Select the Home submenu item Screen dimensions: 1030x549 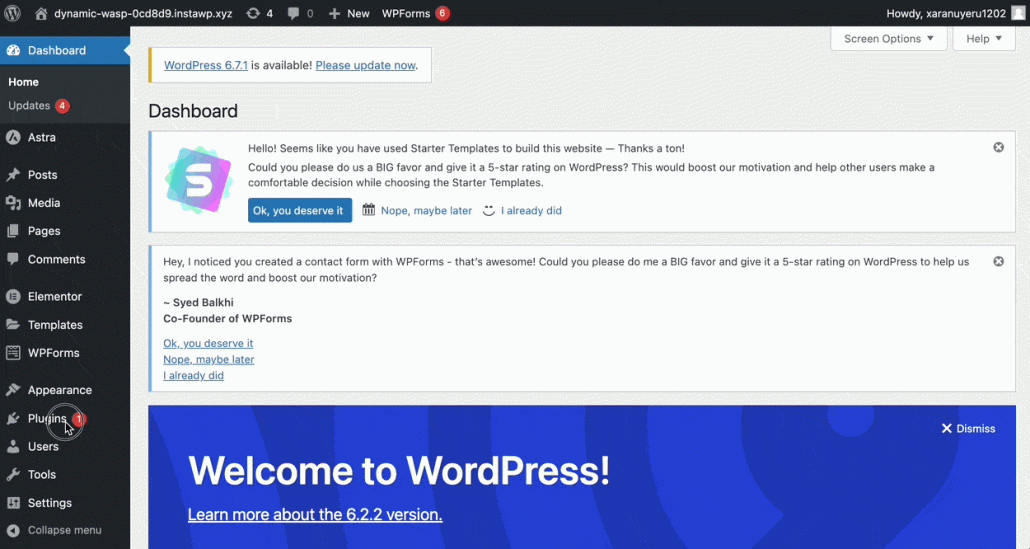tap(24, 82)
